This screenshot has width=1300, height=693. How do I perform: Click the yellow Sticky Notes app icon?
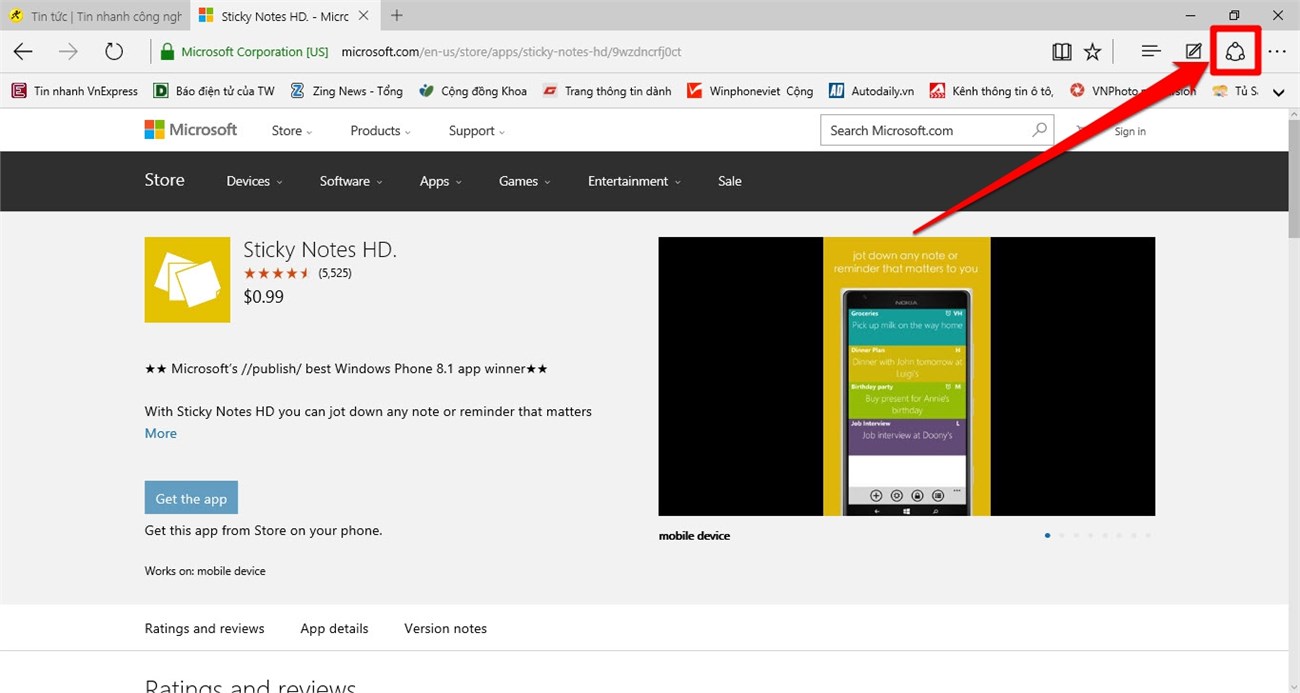(187, 280)
